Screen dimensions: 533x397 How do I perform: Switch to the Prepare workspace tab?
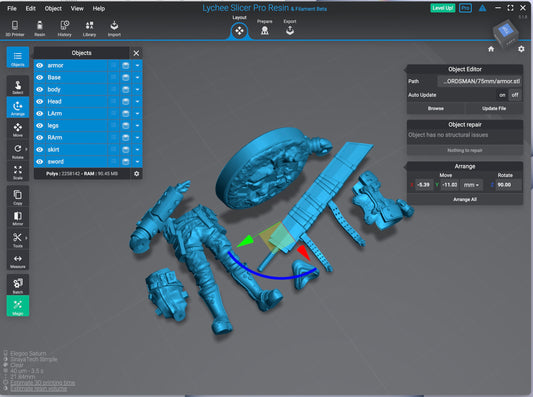264,27
